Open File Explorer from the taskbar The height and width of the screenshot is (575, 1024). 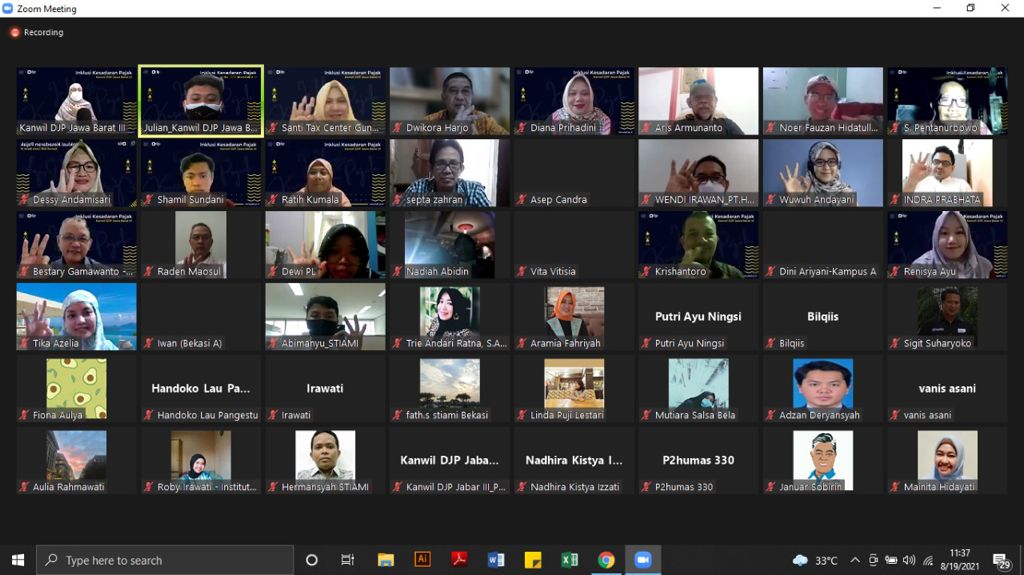click(x=386, y=560)
